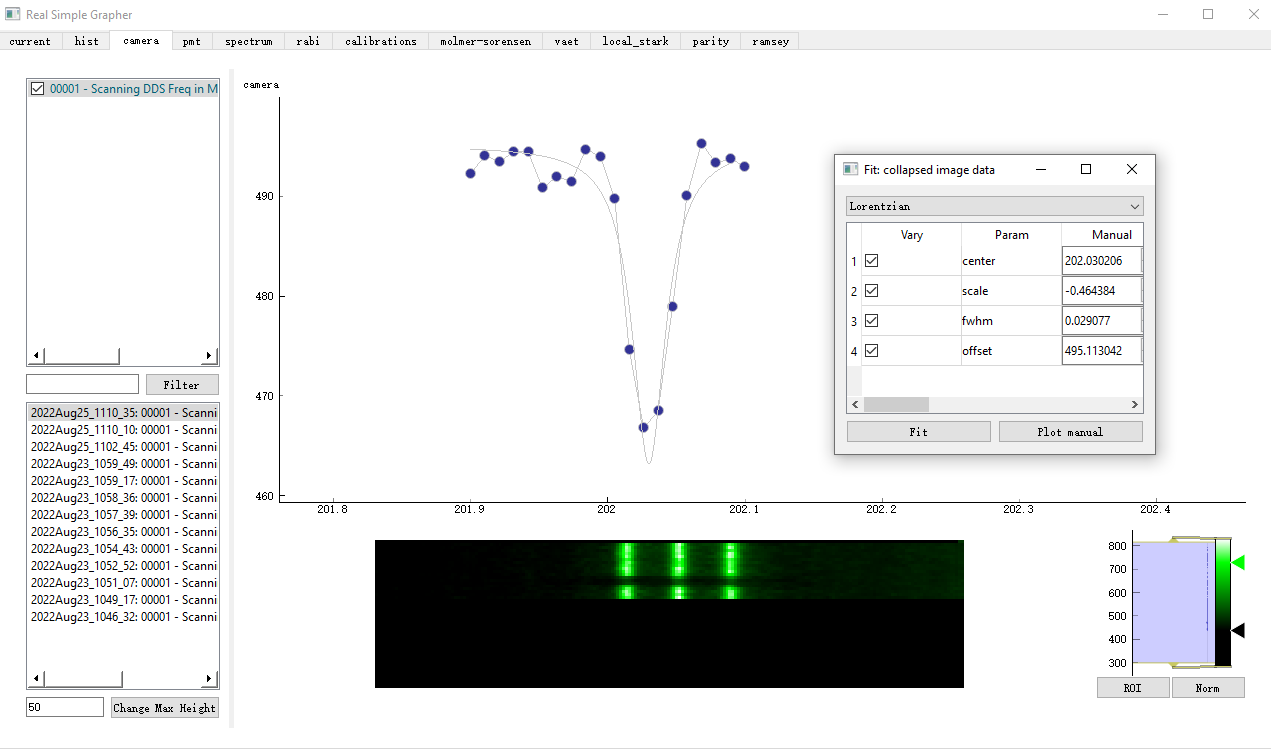The height and width of the screenshot is (749, 1271).
Task: Edit the center manual value 202.030206
Action: pyautogui.click(x=1101, y=261)
